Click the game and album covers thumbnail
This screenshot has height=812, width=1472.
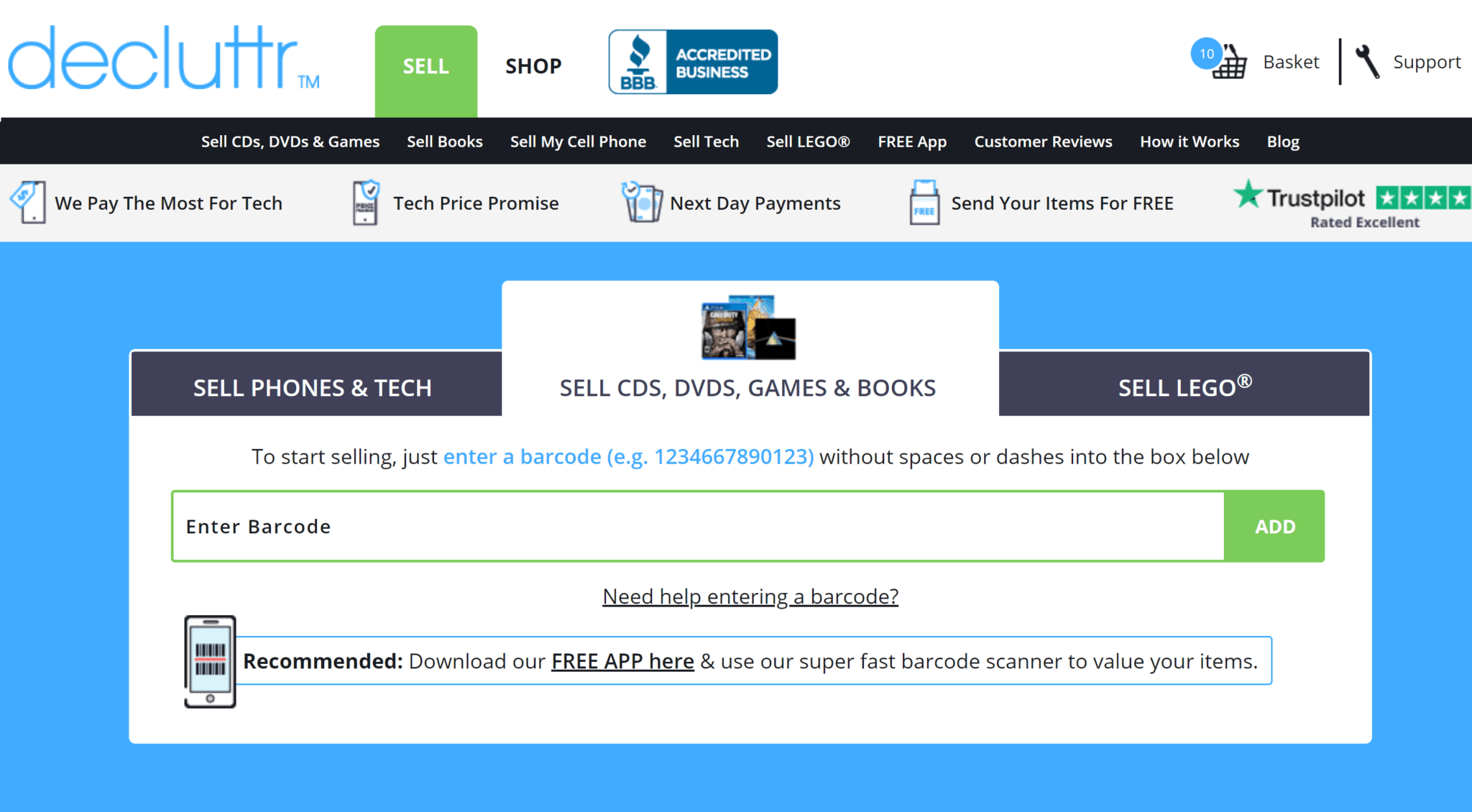[748, 327]
